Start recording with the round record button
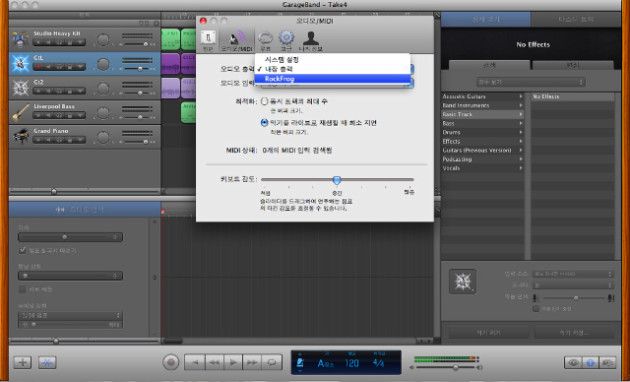 (171, 362)
